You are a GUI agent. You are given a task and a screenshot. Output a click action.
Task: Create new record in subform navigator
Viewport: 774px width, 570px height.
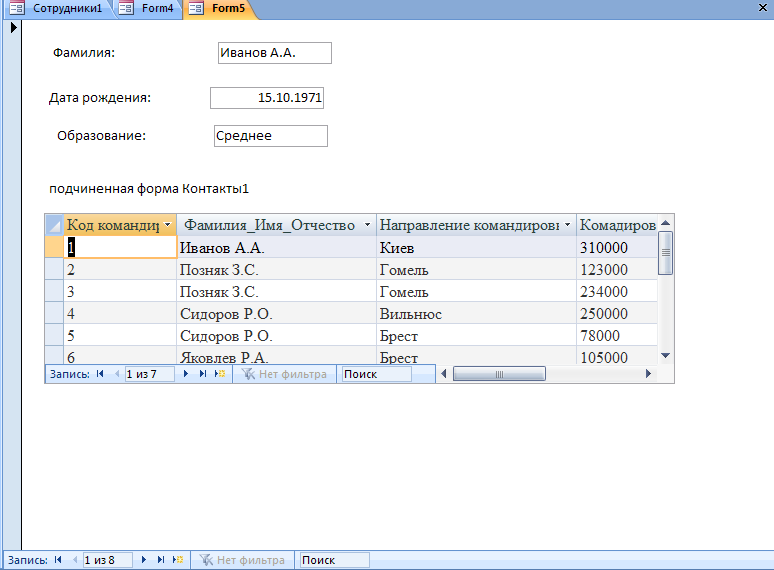coord(220,374)
